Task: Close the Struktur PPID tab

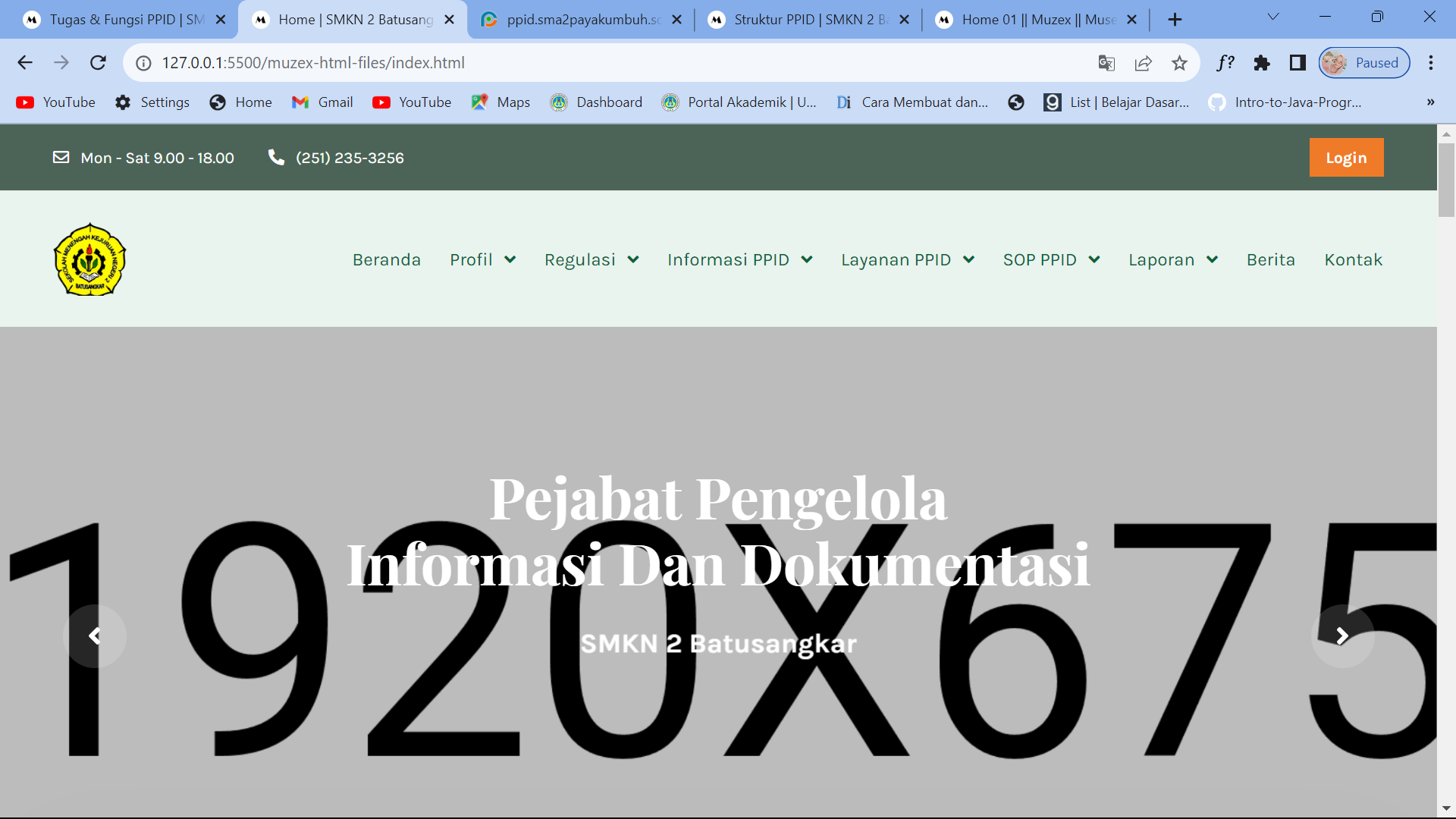Action: click(904, 20)
